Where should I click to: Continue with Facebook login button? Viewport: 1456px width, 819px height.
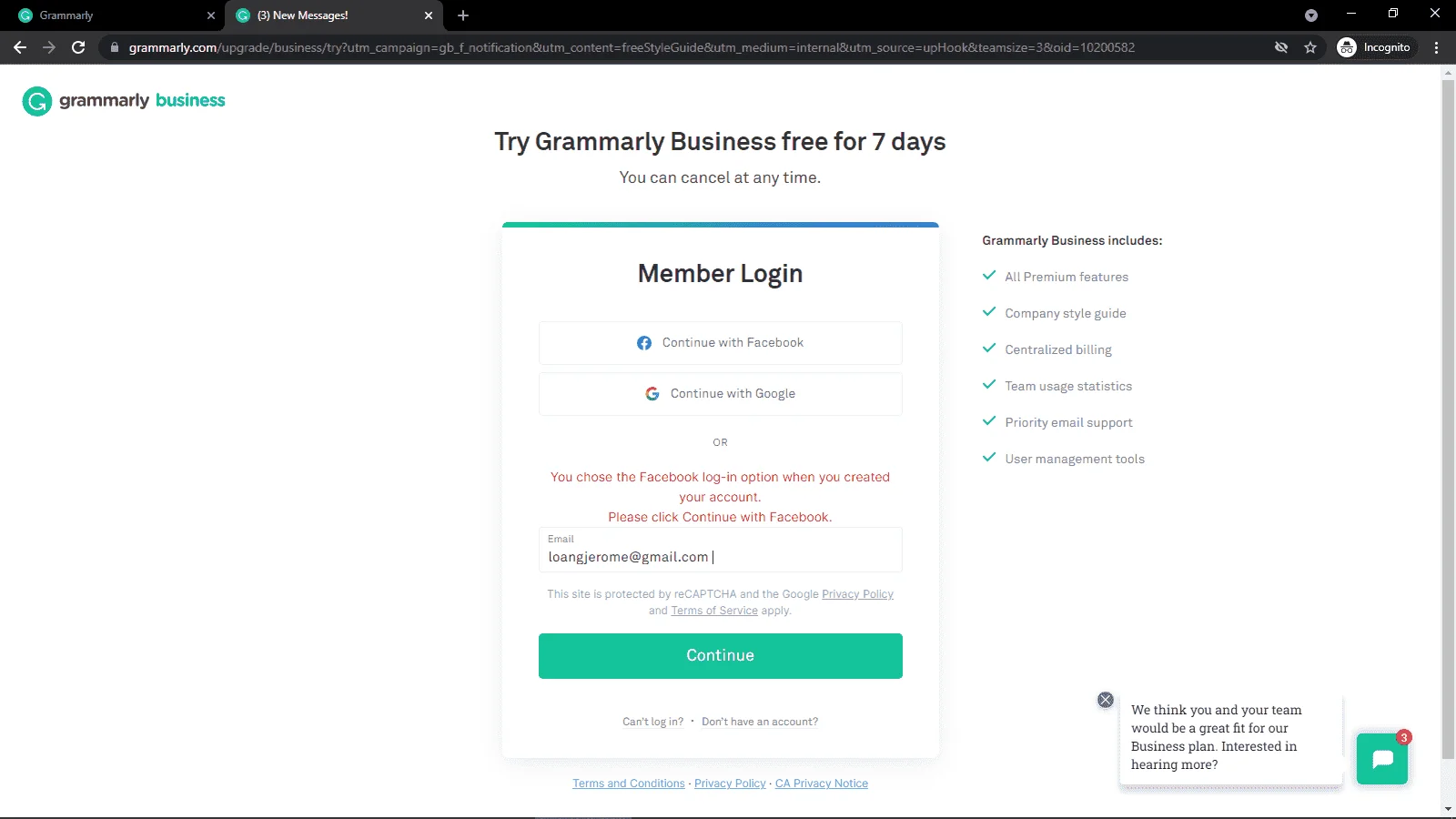coord(721,343)
